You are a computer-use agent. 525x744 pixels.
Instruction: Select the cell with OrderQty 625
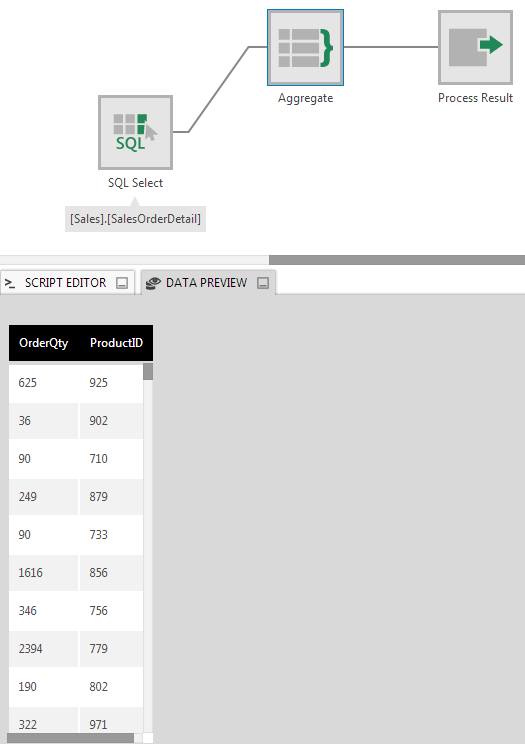(x=44, y=382)
